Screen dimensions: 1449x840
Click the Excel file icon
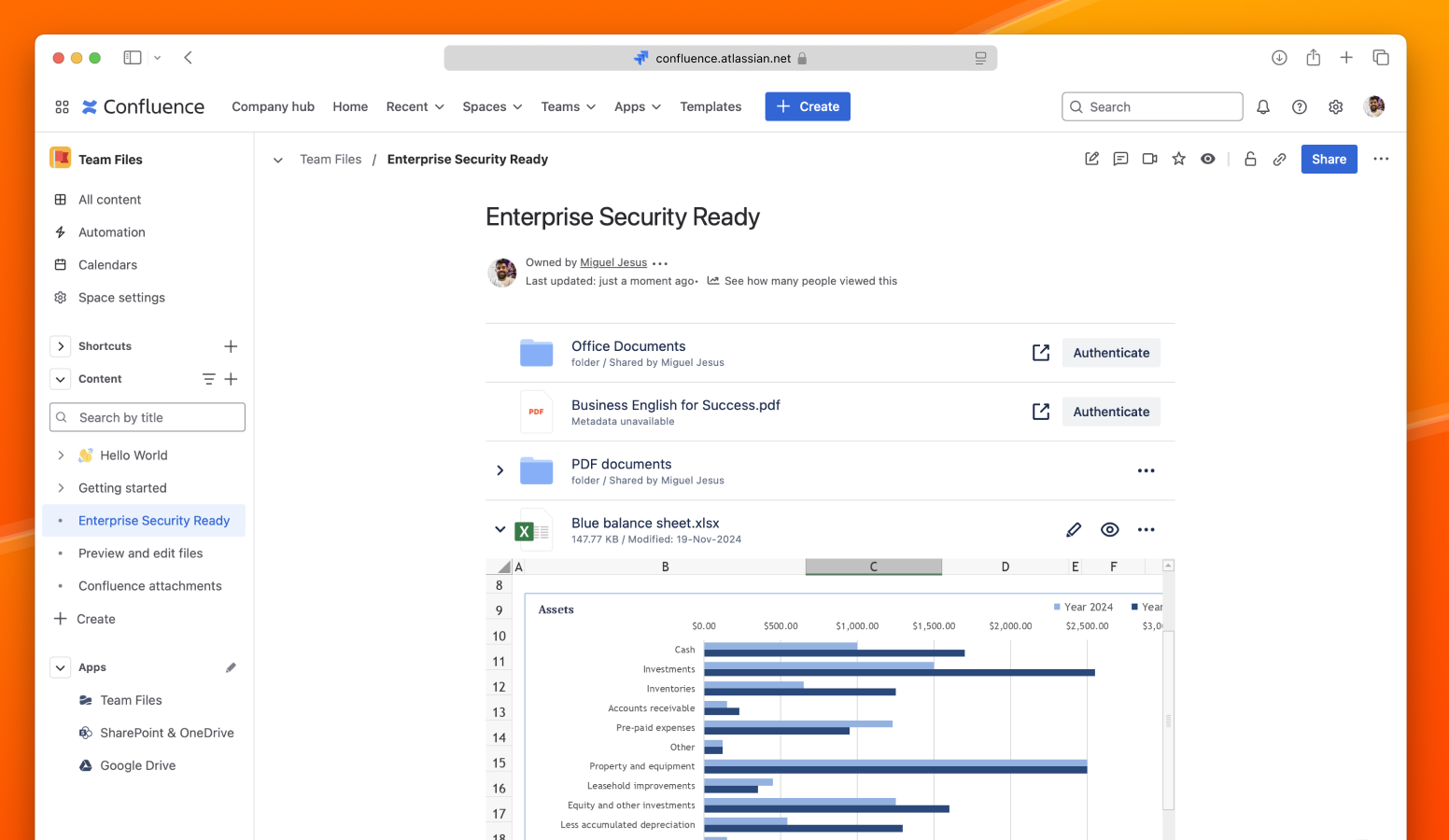pos(534,530)
